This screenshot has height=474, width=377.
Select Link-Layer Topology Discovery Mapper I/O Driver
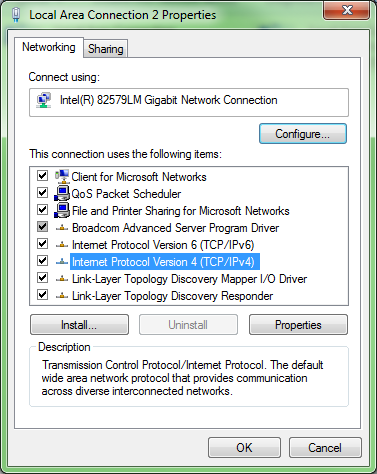tap(189, 279)
